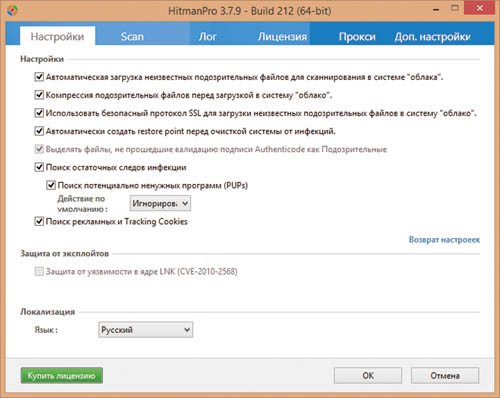Switch to the Scan tab

coord(132,36)
